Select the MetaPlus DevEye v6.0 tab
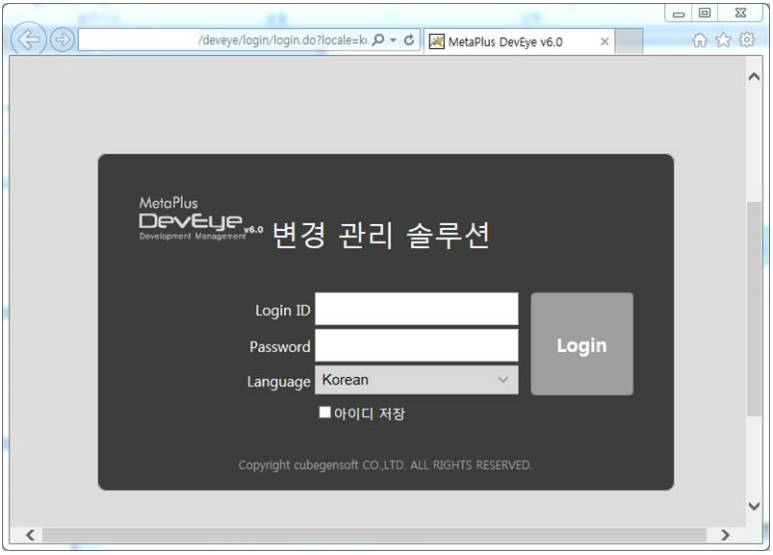The height and width of the screenshot is (555, 773). tap(519, 41)
